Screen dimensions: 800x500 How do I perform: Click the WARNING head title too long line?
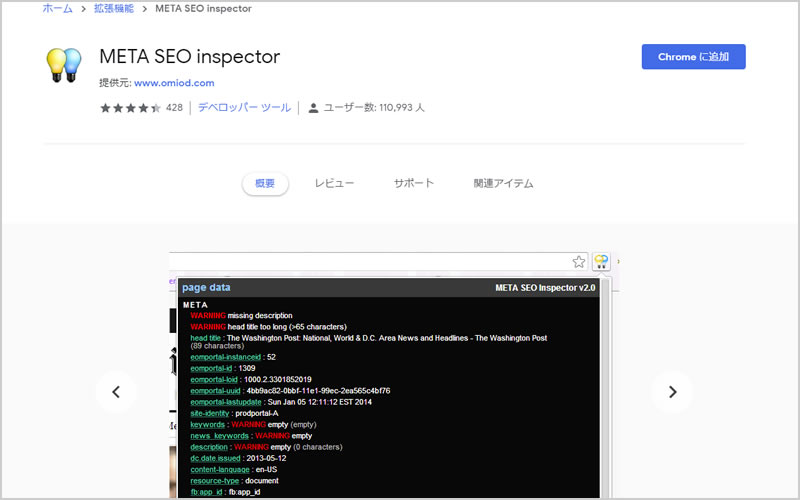[268, 327]
